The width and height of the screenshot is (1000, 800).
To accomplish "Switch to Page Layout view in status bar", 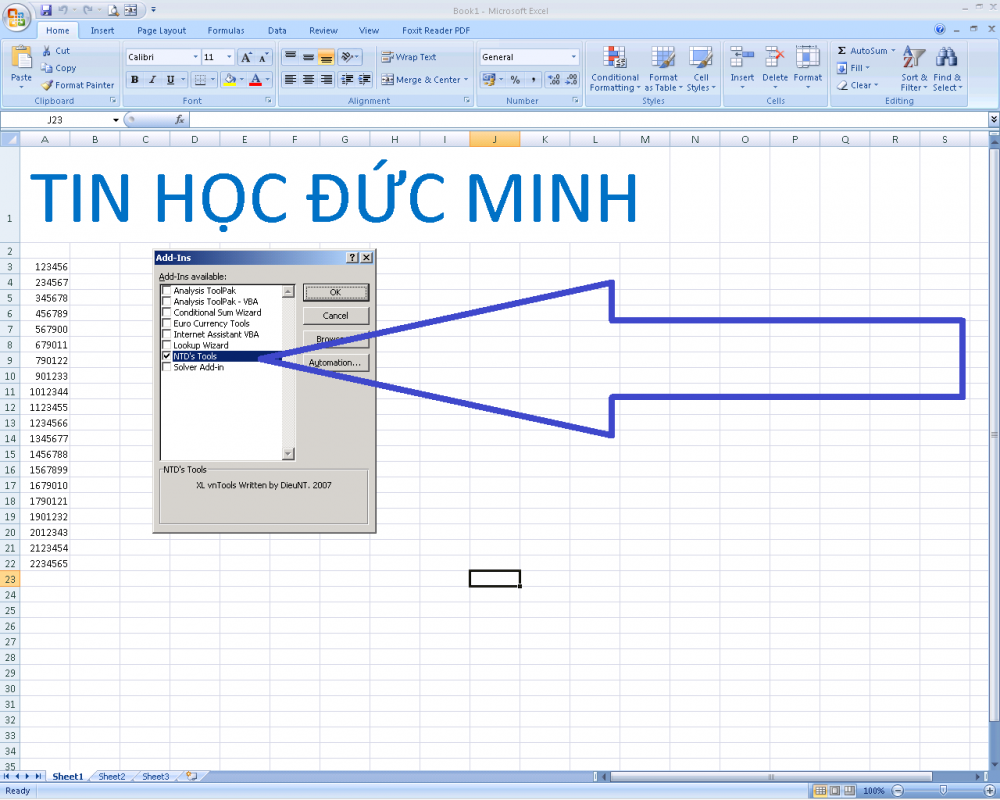I will coord(835,791).
